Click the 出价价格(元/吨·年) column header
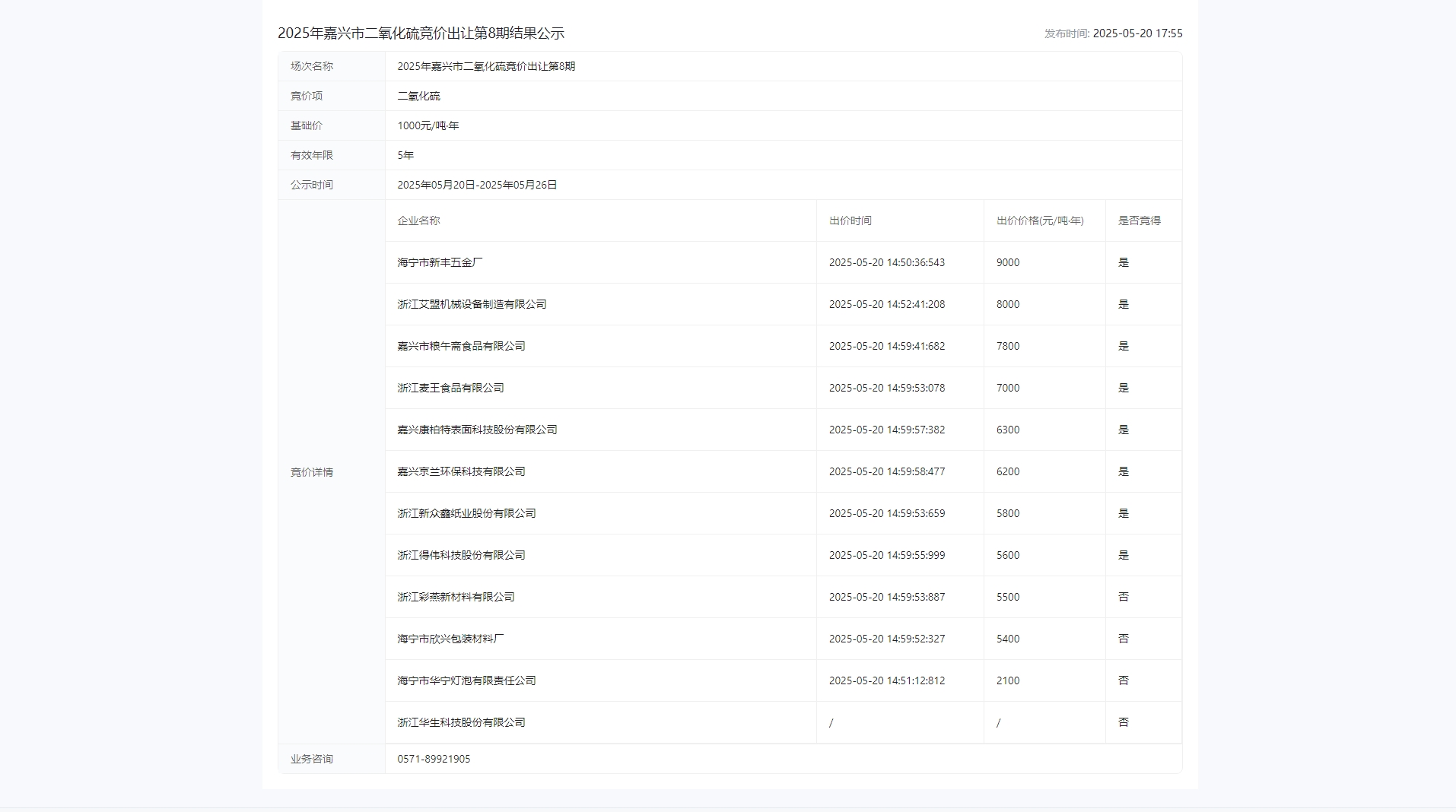 tap(1040, 220)
